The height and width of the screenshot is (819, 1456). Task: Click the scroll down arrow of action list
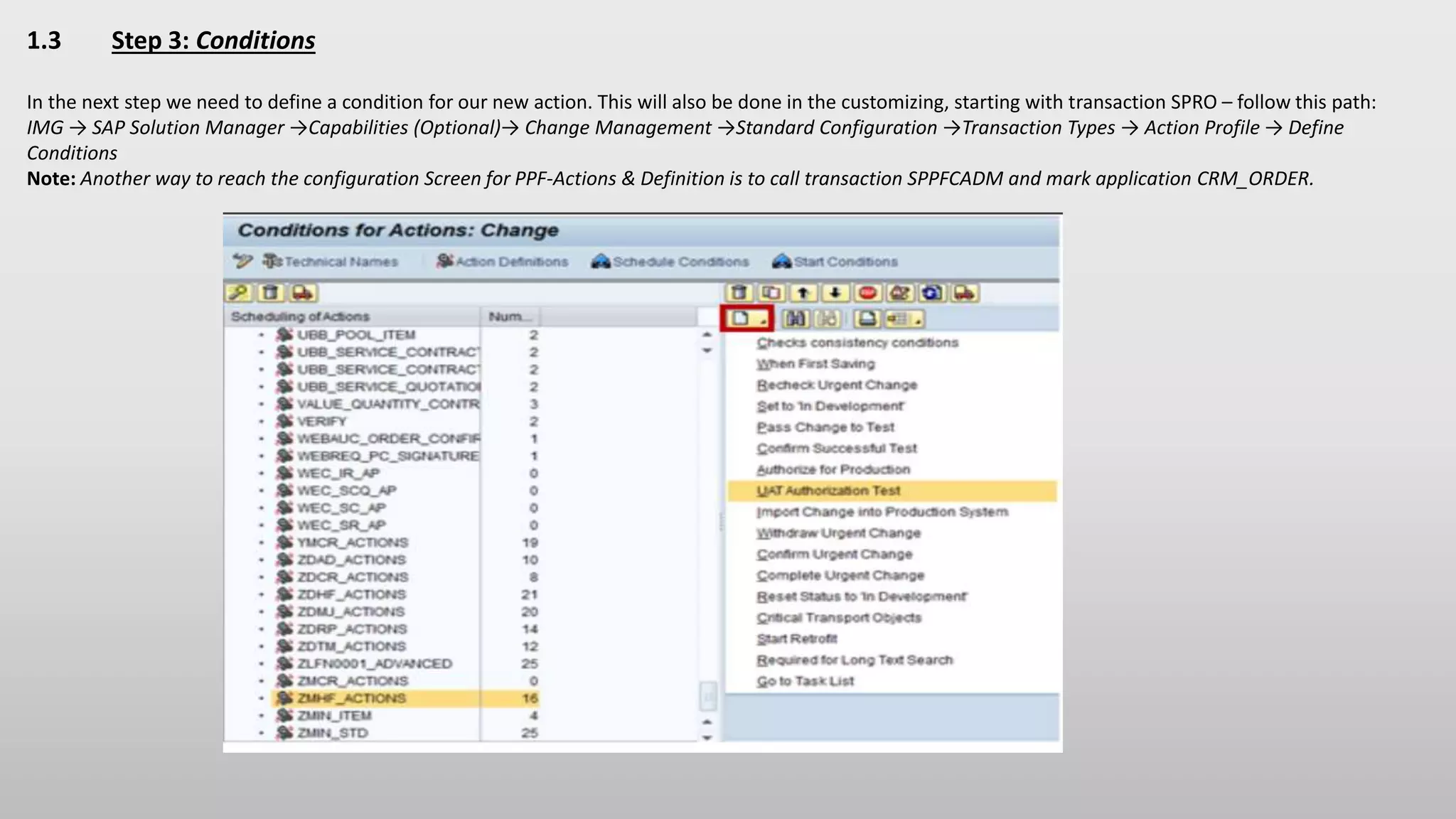point(707,737)
